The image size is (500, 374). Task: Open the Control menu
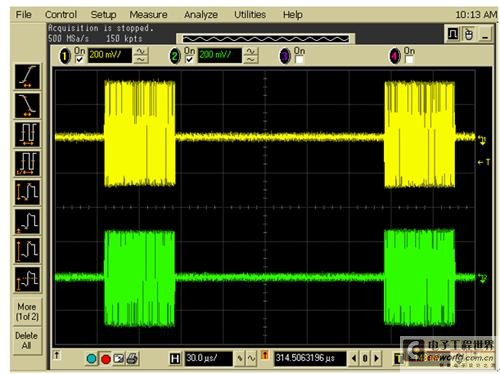click(61, 15)
